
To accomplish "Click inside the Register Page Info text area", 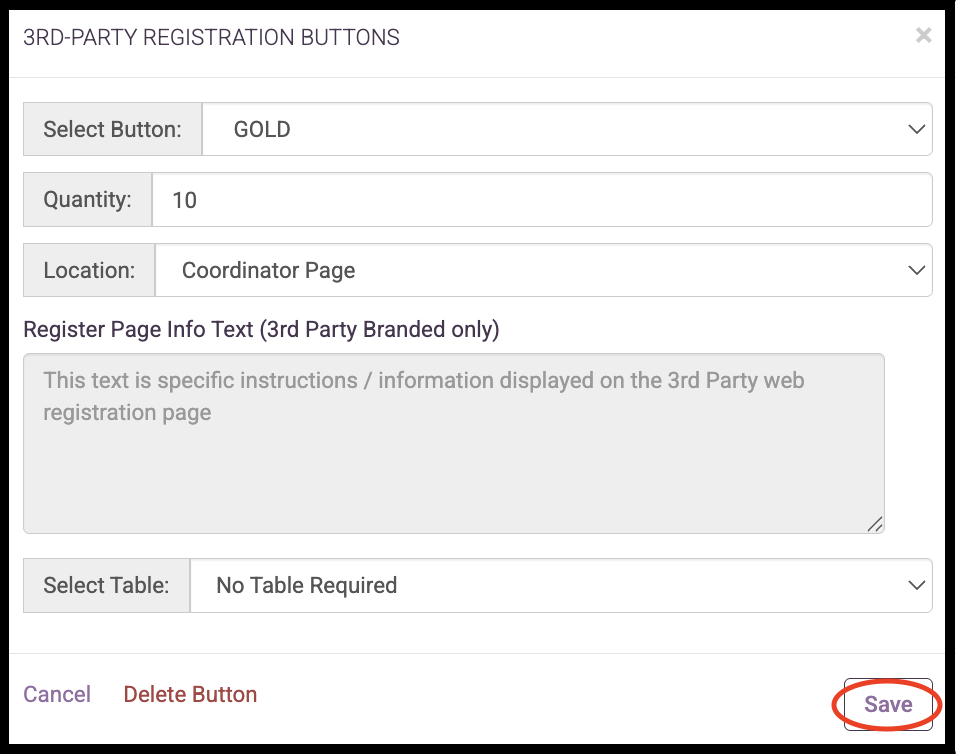I will click(x=454, y=443).
